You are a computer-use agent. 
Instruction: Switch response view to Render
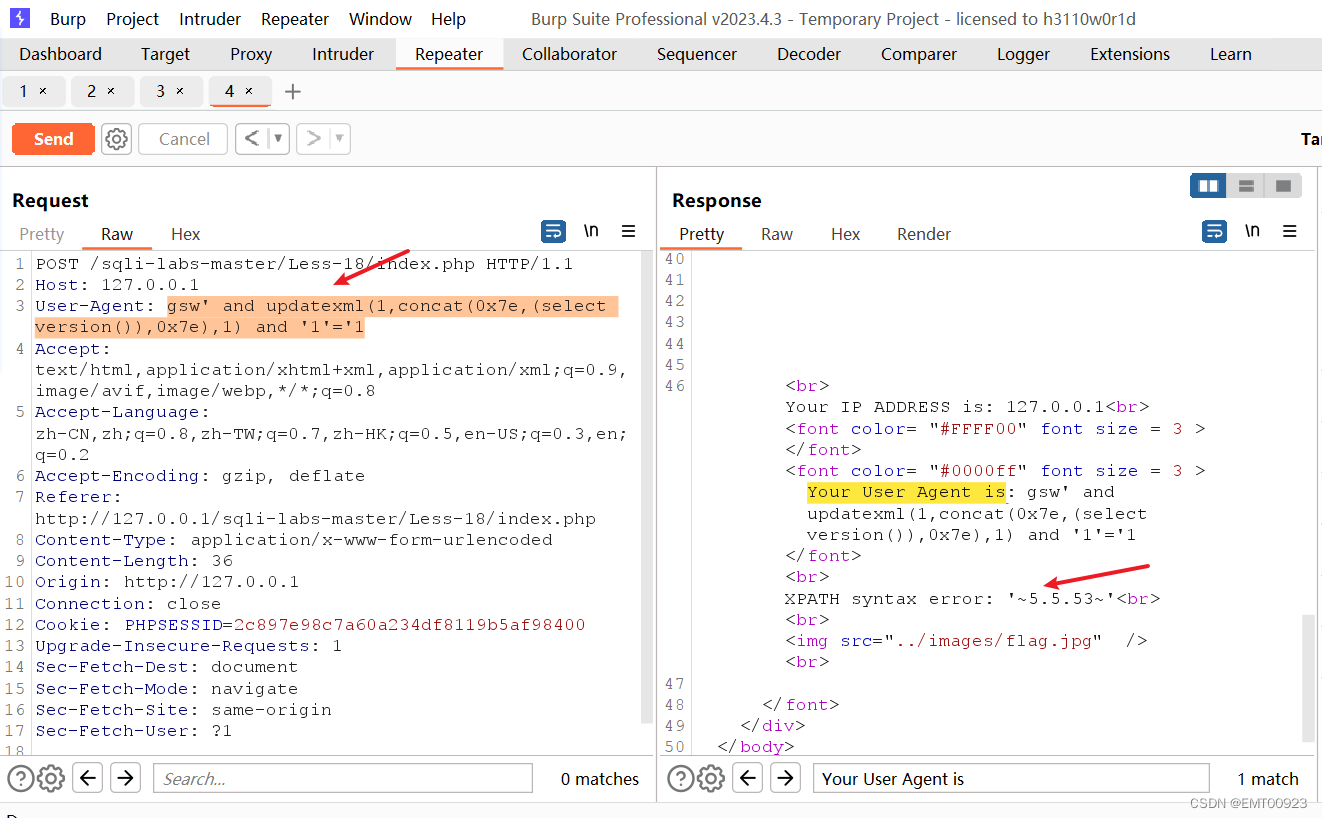click(923, 234)
